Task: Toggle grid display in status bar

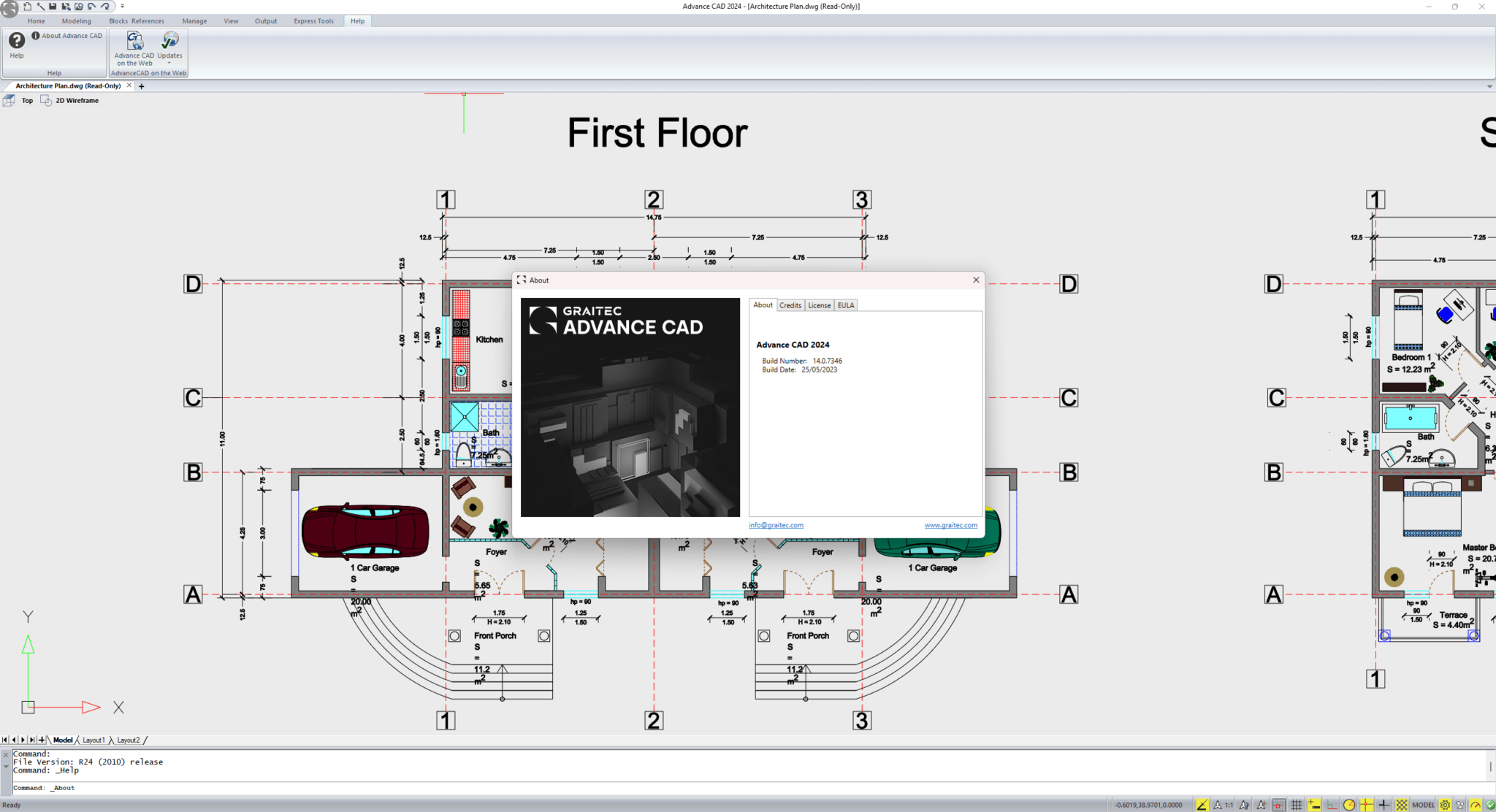Action: 1296,805
